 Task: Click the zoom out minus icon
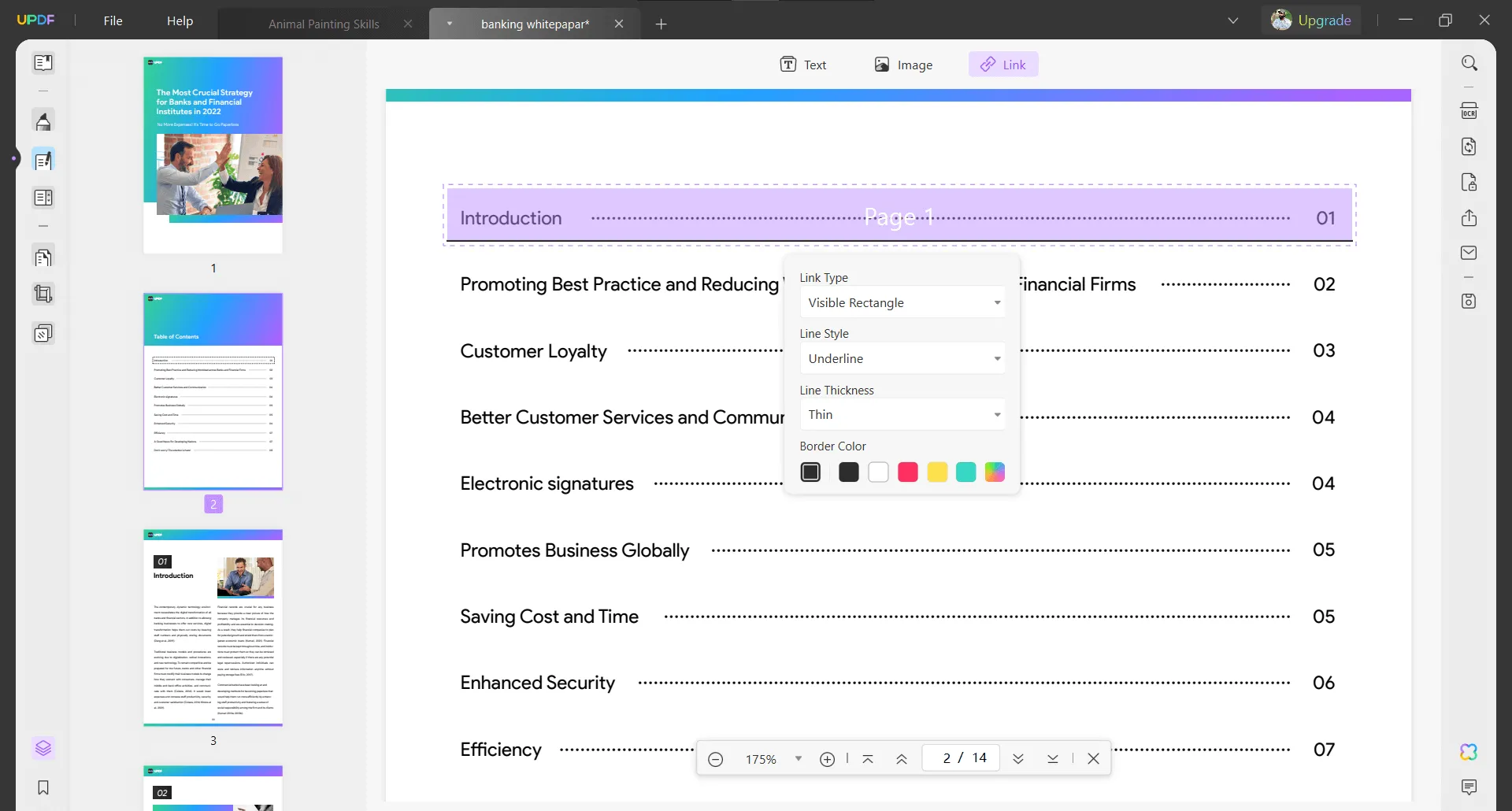pyautogui.click(x=715, y=759)
